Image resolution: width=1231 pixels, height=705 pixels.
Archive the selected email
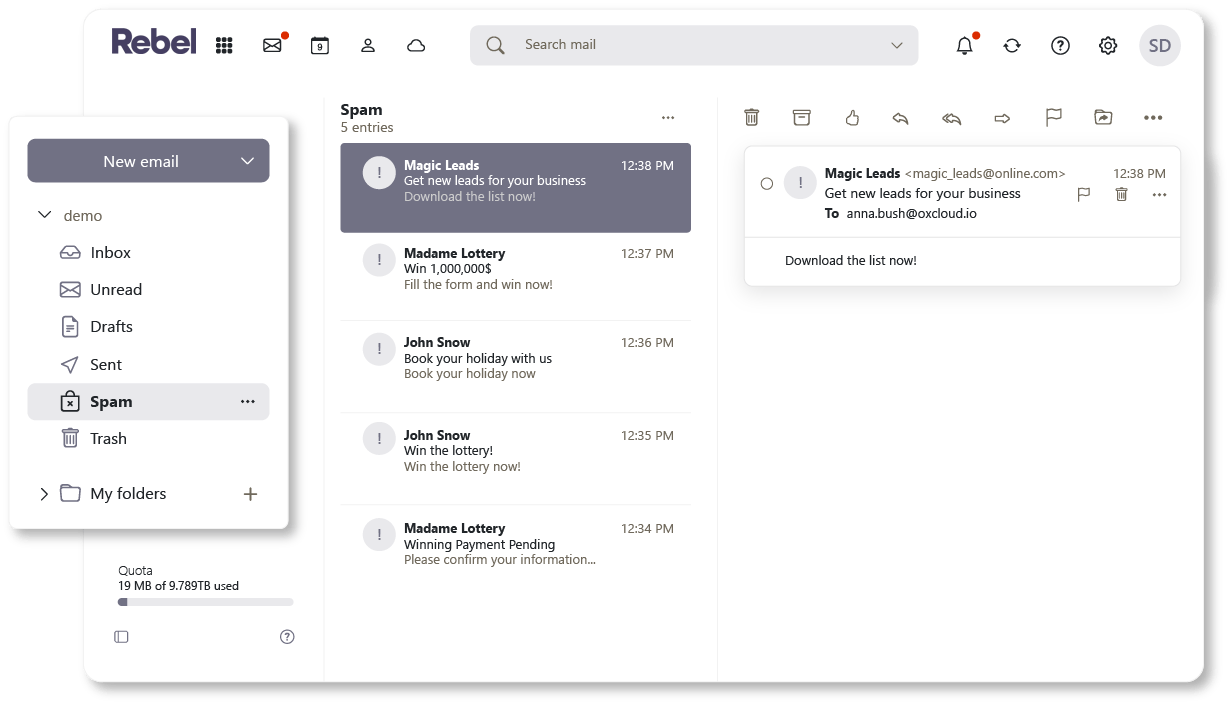801,118
